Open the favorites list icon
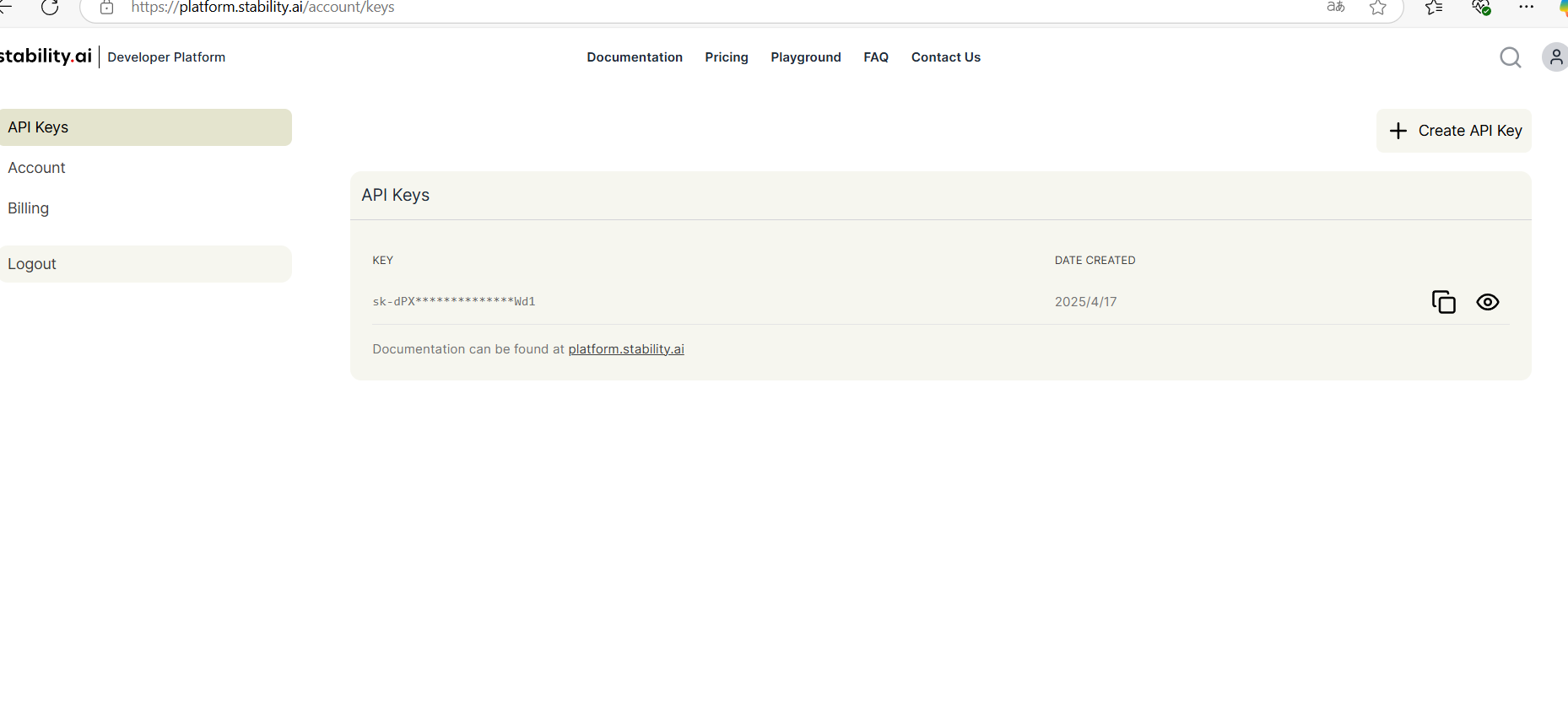This screenshot has width=1568, height=728. click(x=1434, y=8)
